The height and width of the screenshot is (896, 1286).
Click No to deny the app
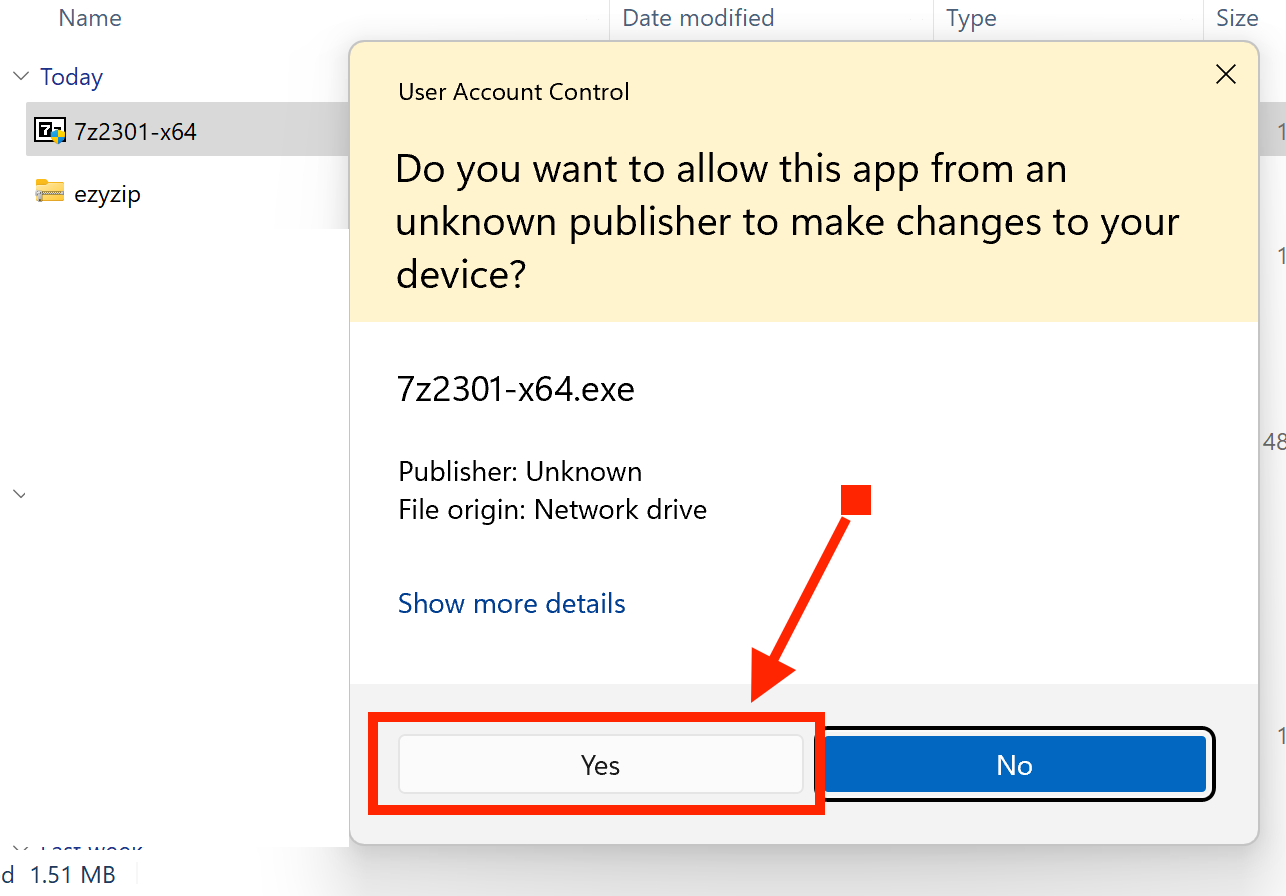[1014, 764]
